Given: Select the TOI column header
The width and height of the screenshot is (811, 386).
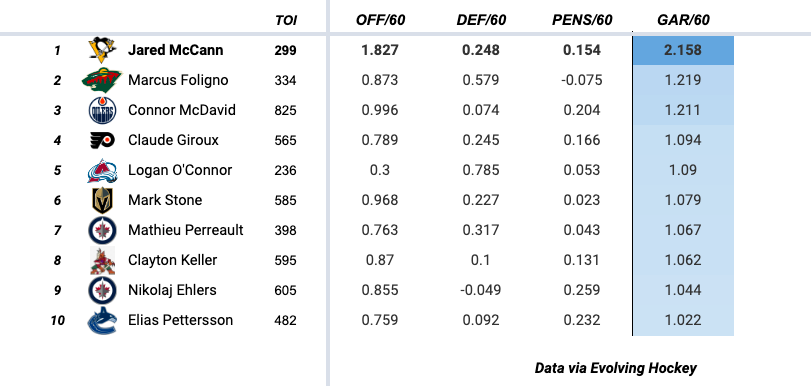Looking at the screenshot, I should [x=286, y=20].
